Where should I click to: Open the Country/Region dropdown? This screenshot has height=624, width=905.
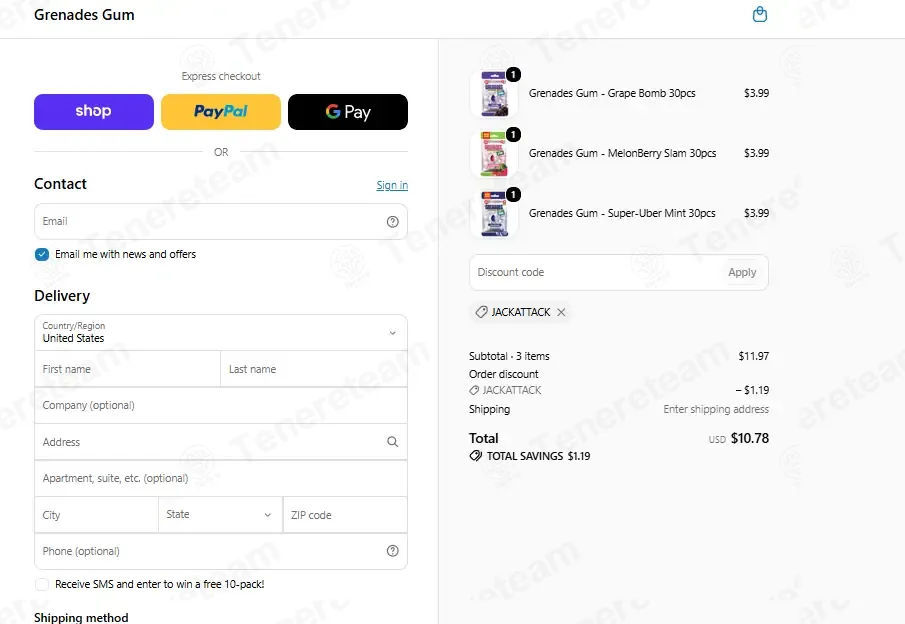(221, 332)
